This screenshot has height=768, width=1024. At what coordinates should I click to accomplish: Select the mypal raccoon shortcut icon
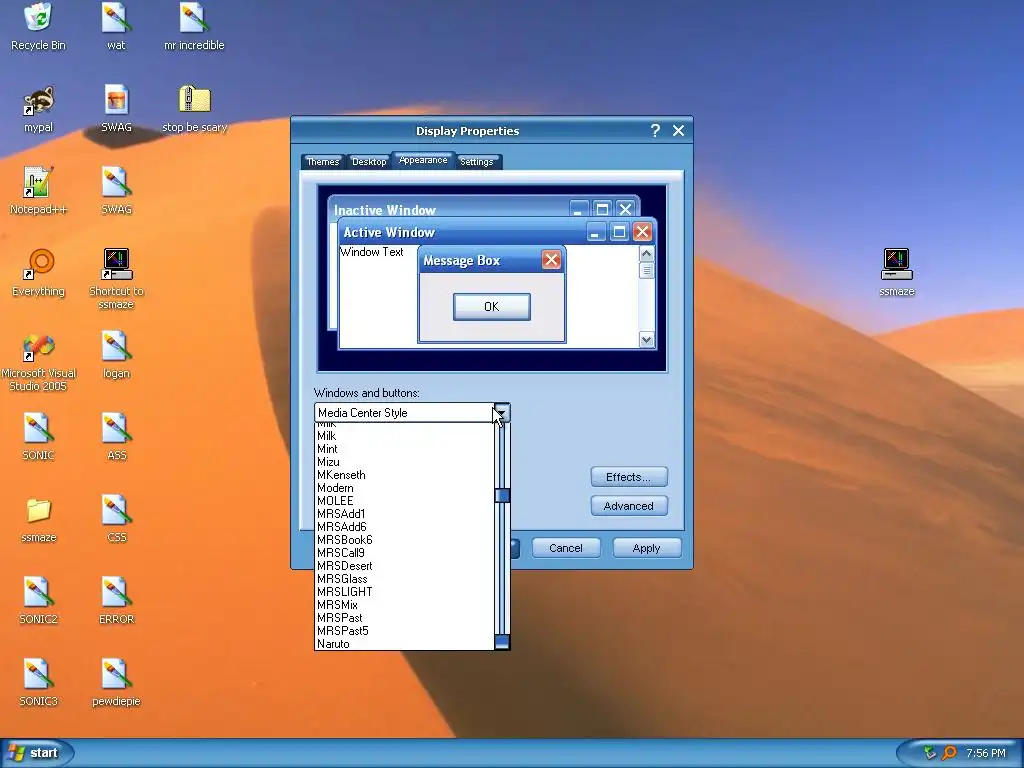(x=38, y=108)
